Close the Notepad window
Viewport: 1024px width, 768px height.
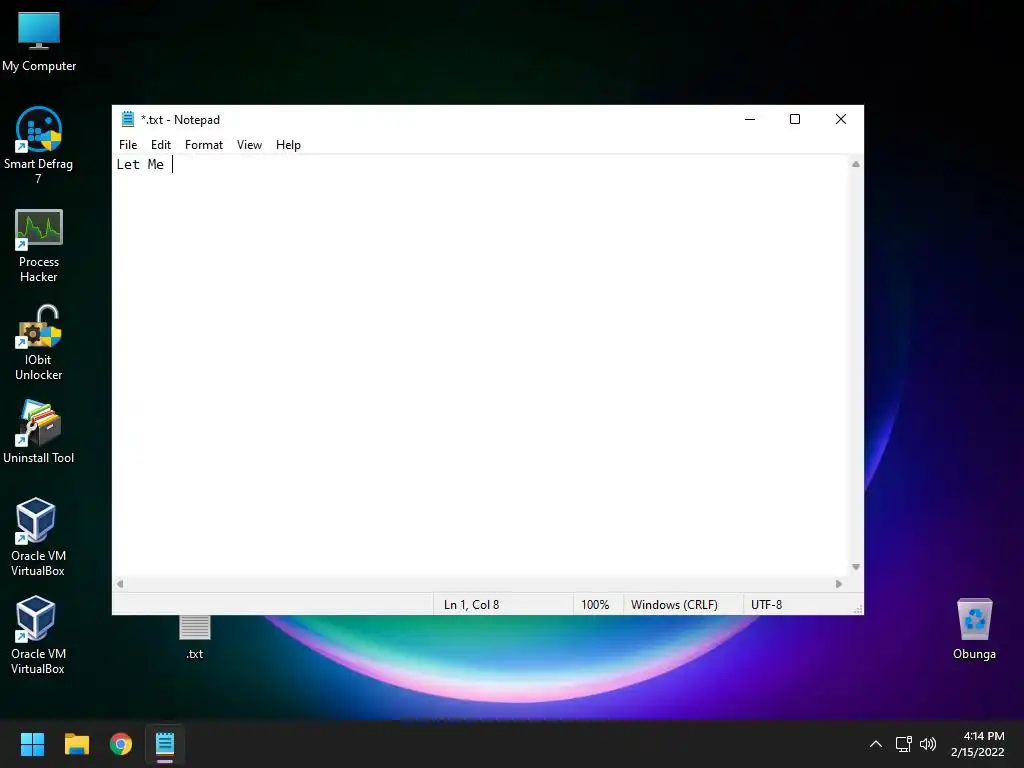pos(841,120)
